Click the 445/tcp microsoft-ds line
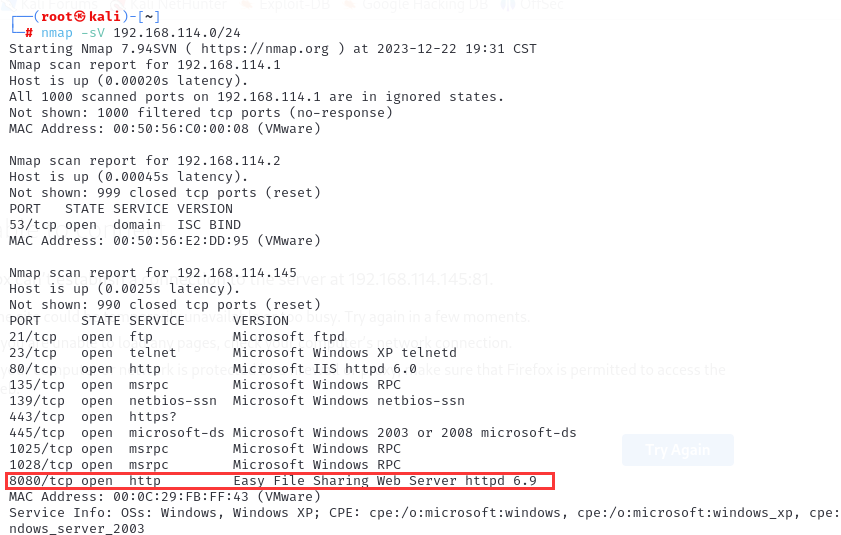The image size is (841, 535). (x=292, y=433)
